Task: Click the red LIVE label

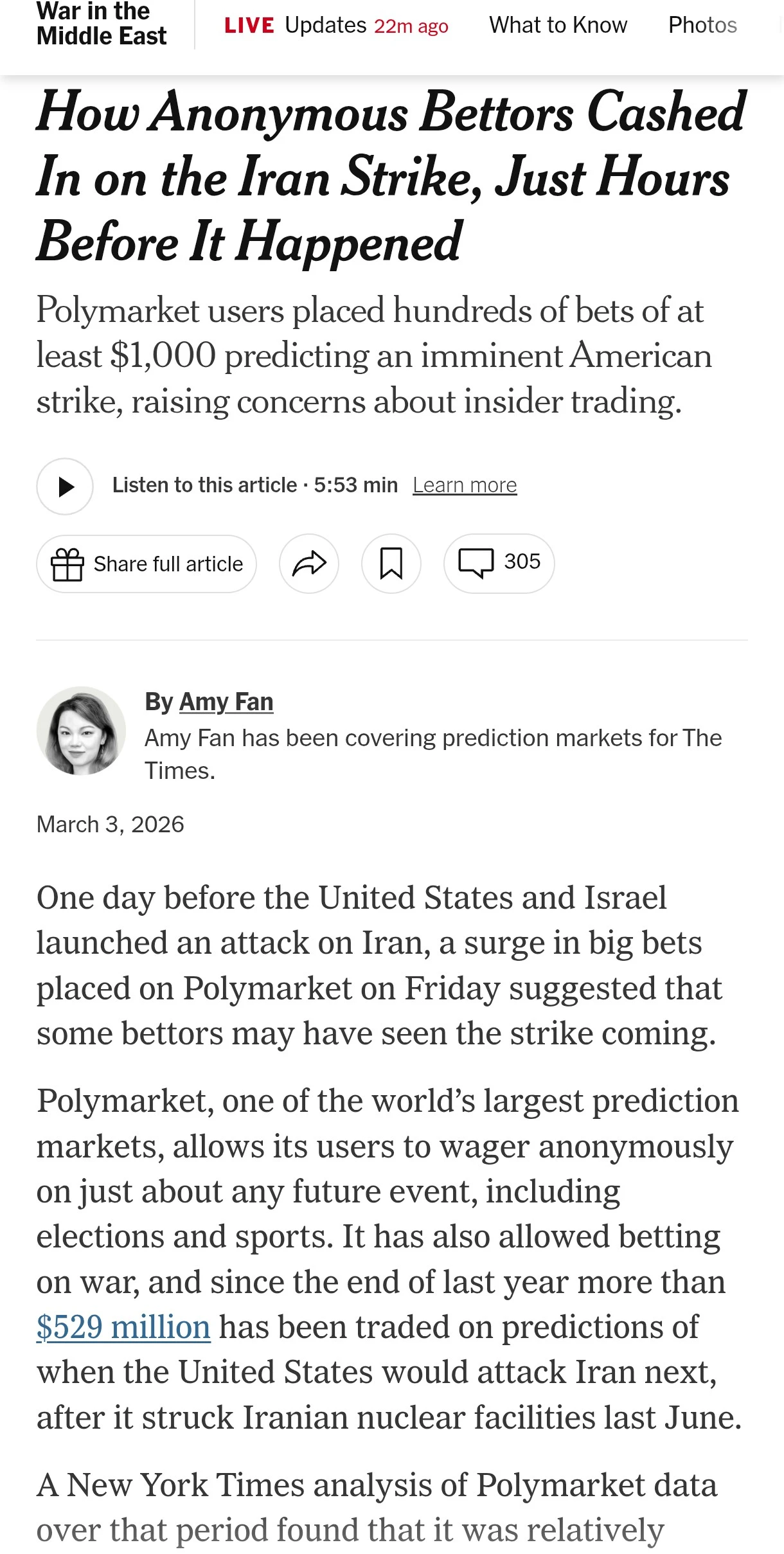Action: [249, 26]
